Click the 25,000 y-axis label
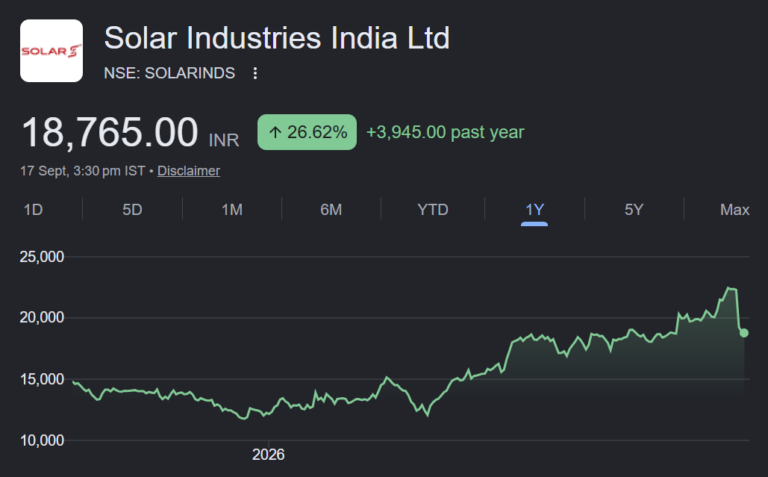The height and width of the screenshot is (477, 768). coord(42,257)
